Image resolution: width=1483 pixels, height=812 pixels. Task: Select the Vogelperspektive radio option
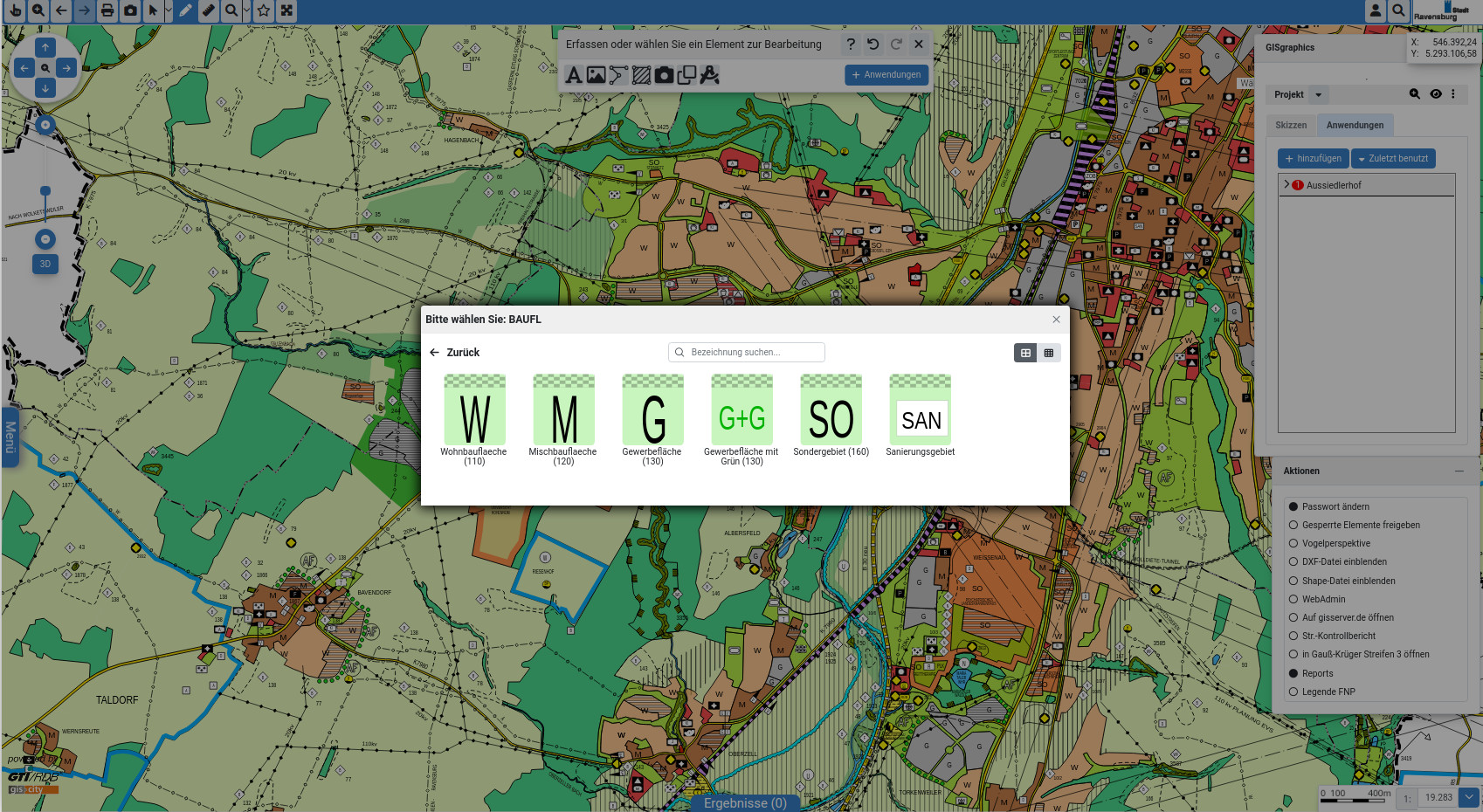[x=1293, y=543]
